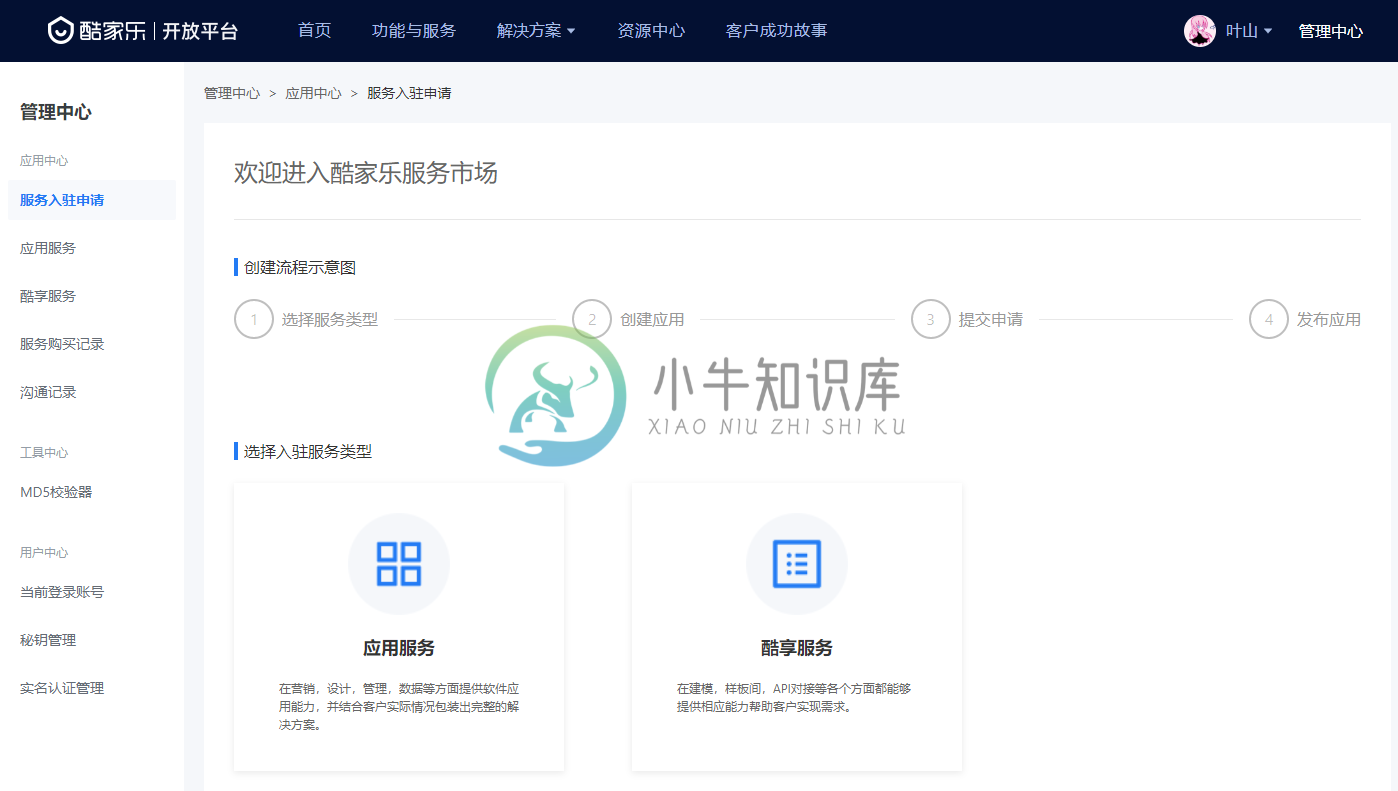Click 应用中心 breadcrumb link
The height and width of the screenshot is (791, 1398).
pyautogui.click(x=314, y=93)
